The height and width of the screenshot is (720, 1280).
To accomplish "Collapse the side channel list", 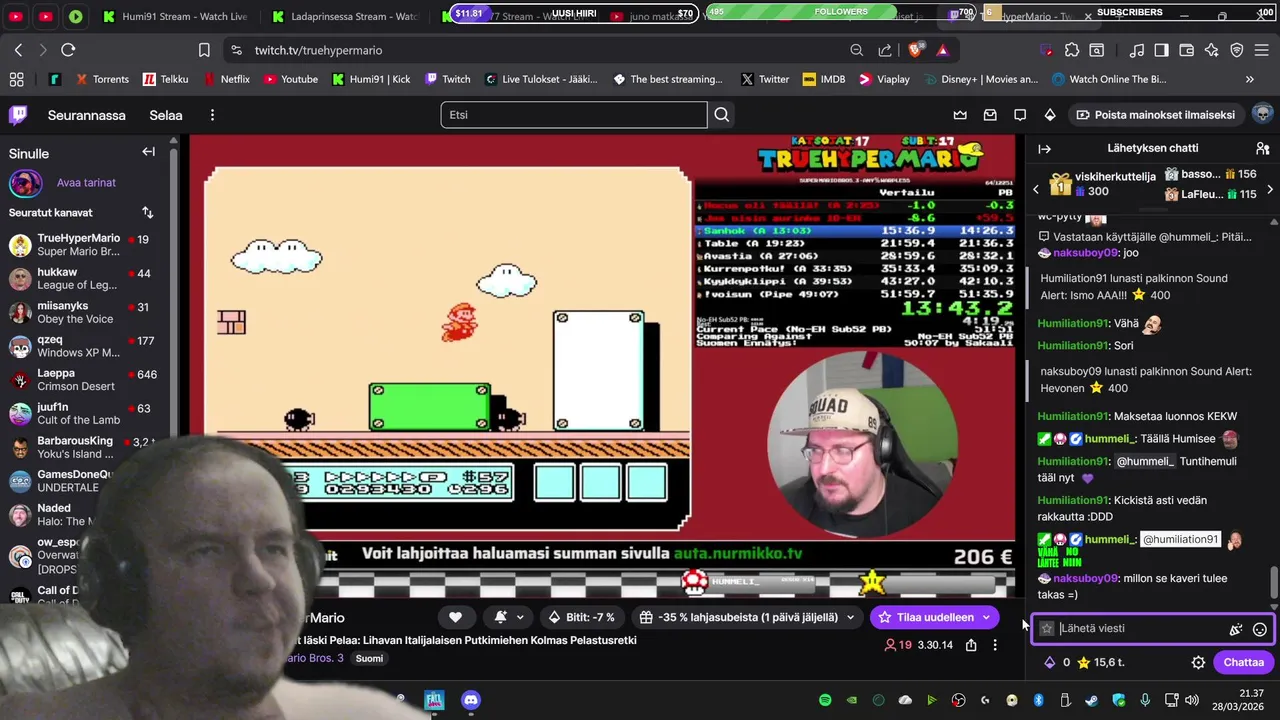I will (x=148, y=151).
